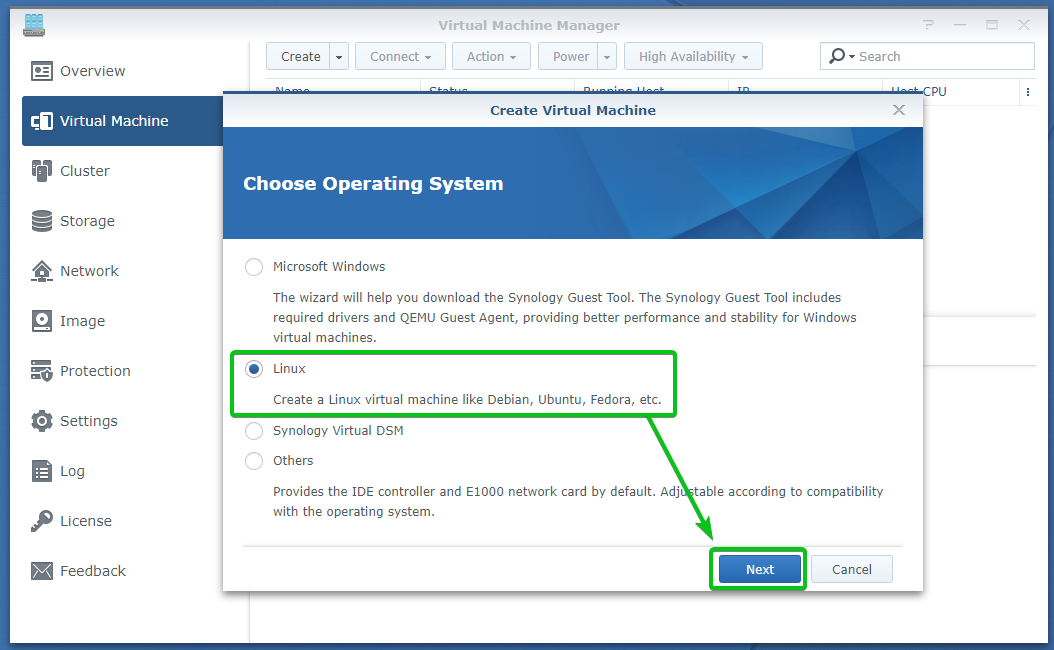Screen dimensions: 1054x650
Task: Minimize the Virtual Machine Manager window
Action: click(x=960, y=25)
